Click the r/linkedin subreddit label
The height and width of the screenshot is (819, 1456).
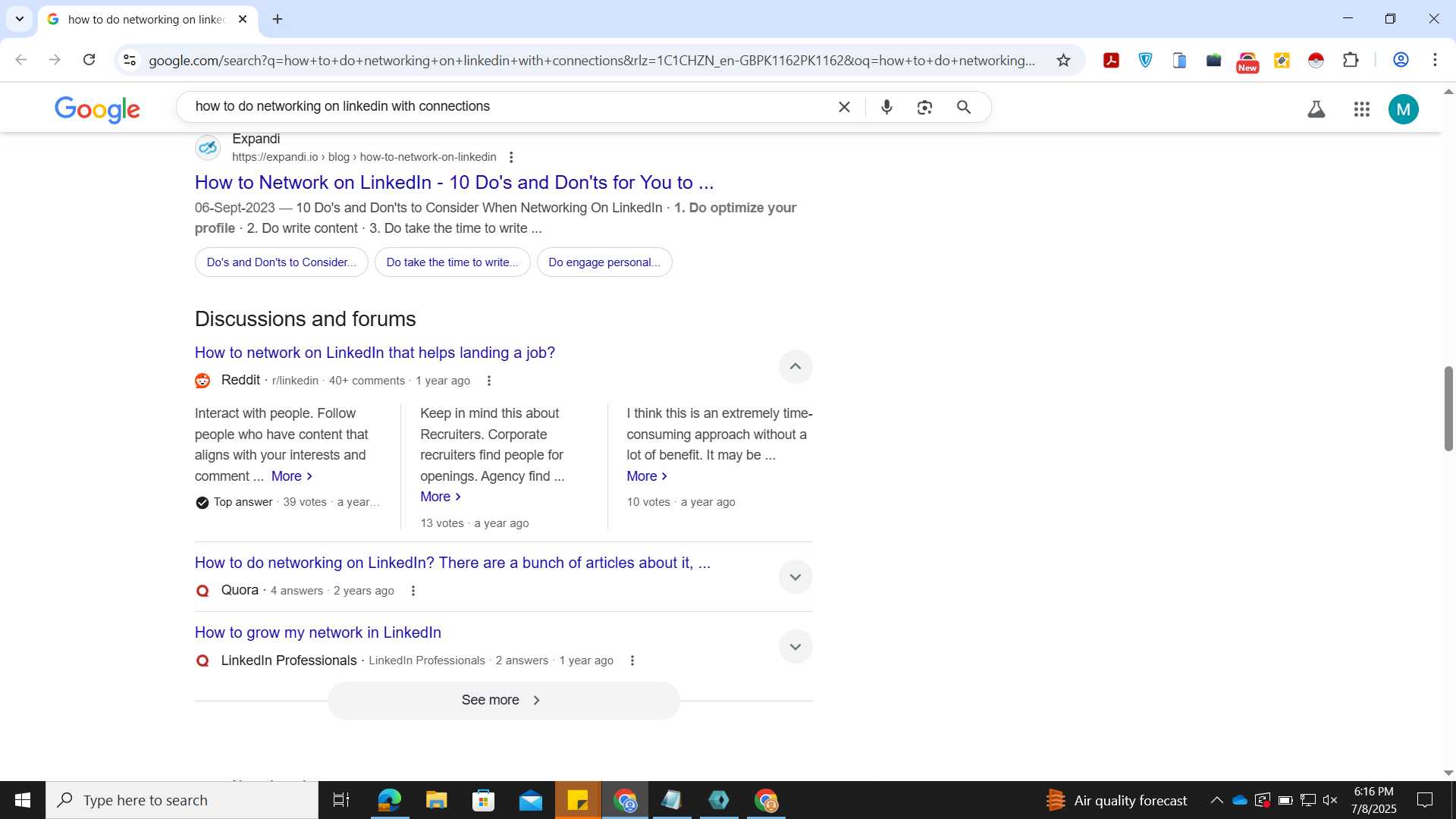click(295, 381)
